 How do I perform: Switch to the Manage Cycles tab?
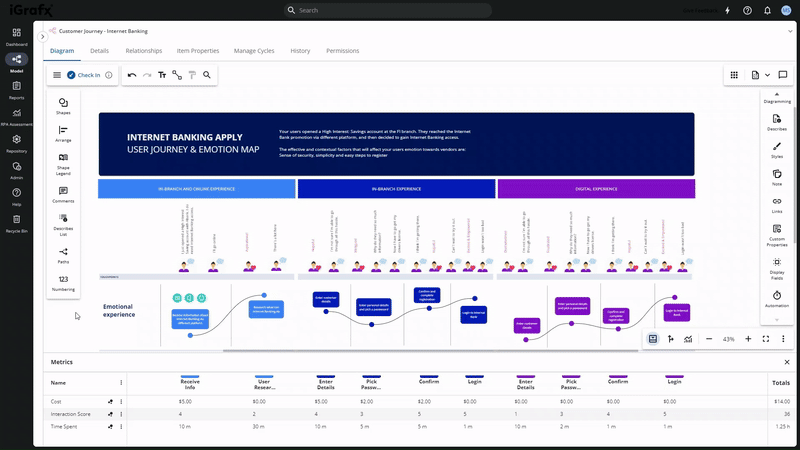click(x=254, y=50)
